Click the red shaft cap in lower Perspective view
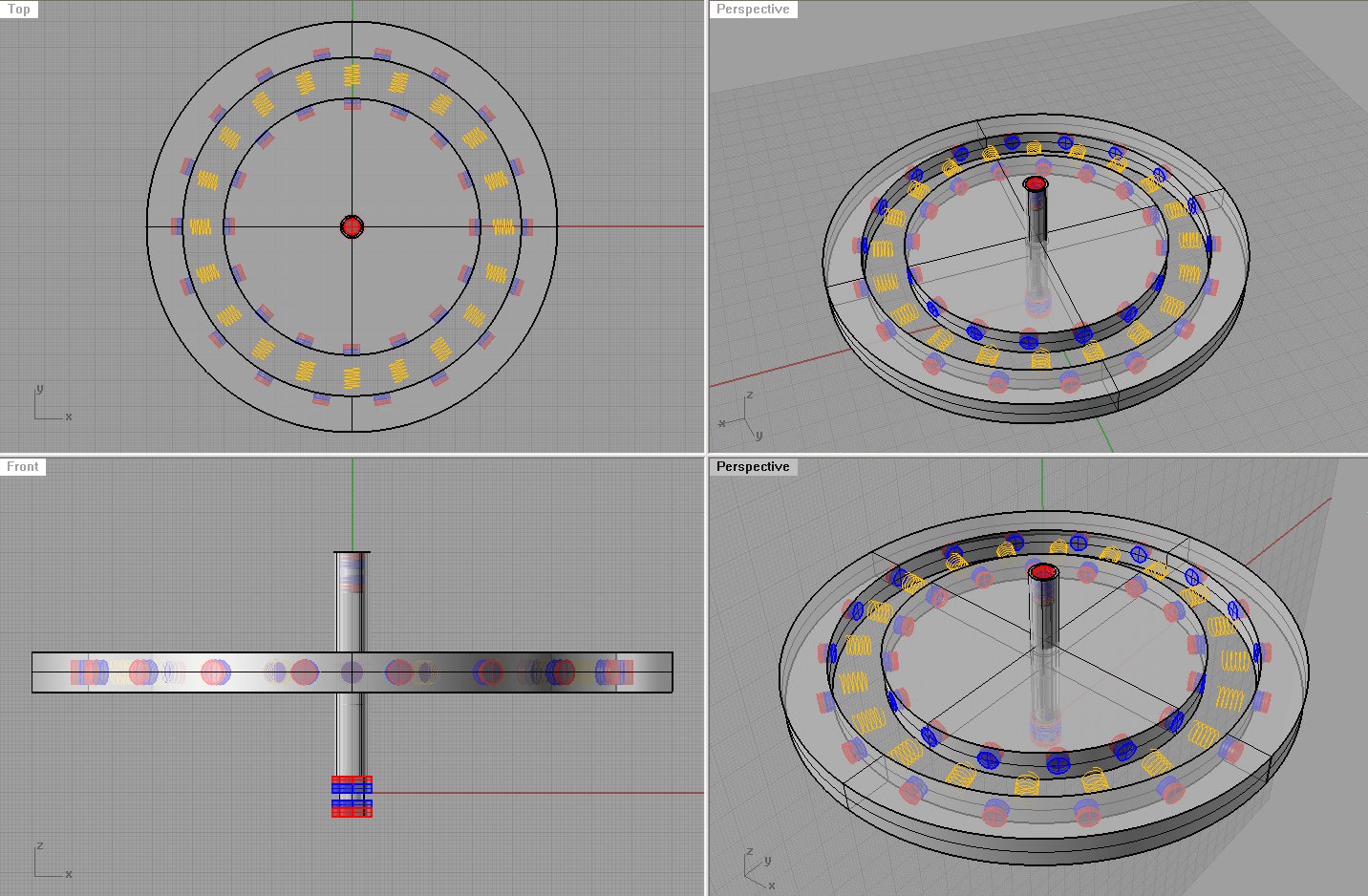1368x896 pixels. coord(1042,572)
